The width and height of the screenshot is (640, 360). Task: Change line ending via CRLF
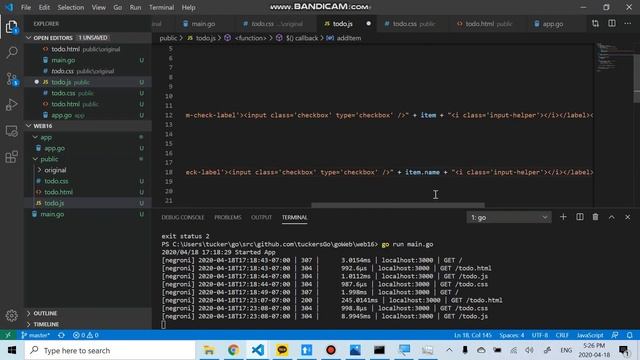562,335
